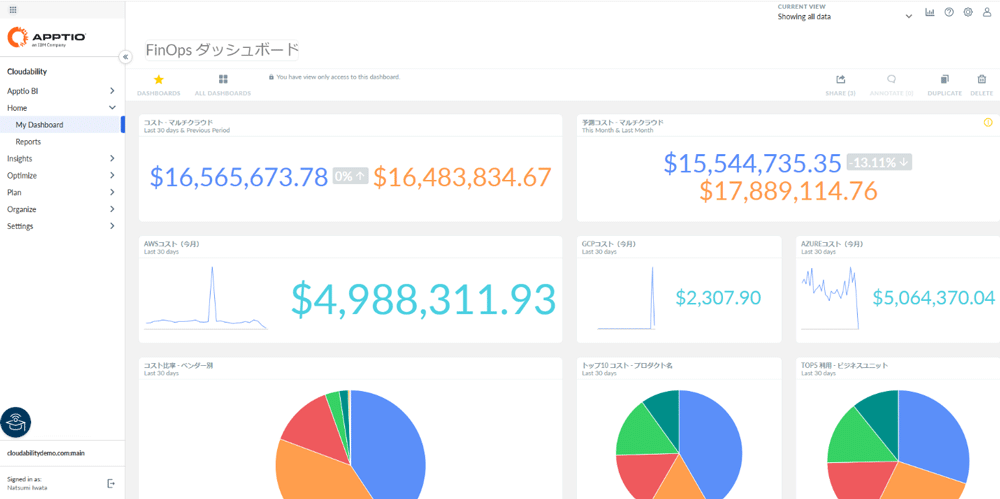Open the app grid launcher icon

pyautogui.click(x=13, y=10)
